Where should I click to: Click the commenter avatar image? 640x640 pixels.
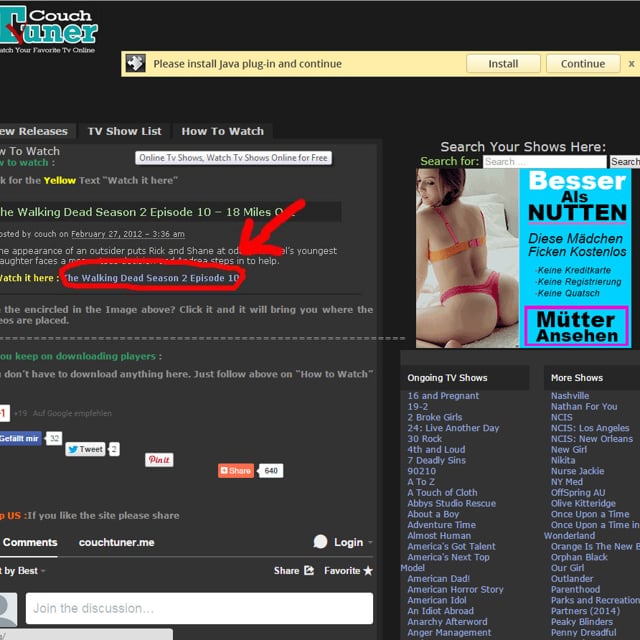(8, 610)
